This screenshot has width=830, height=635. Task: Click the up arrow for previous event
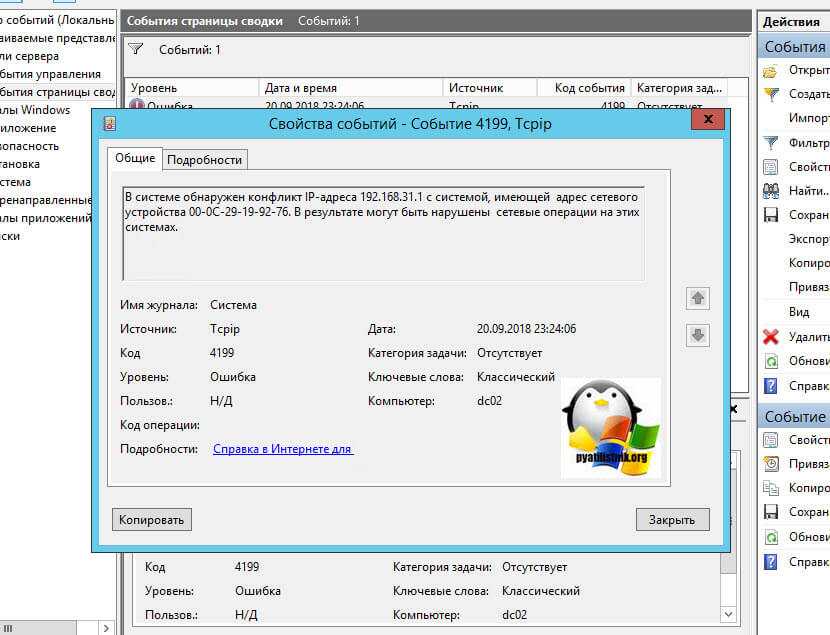tap(698, 298)
